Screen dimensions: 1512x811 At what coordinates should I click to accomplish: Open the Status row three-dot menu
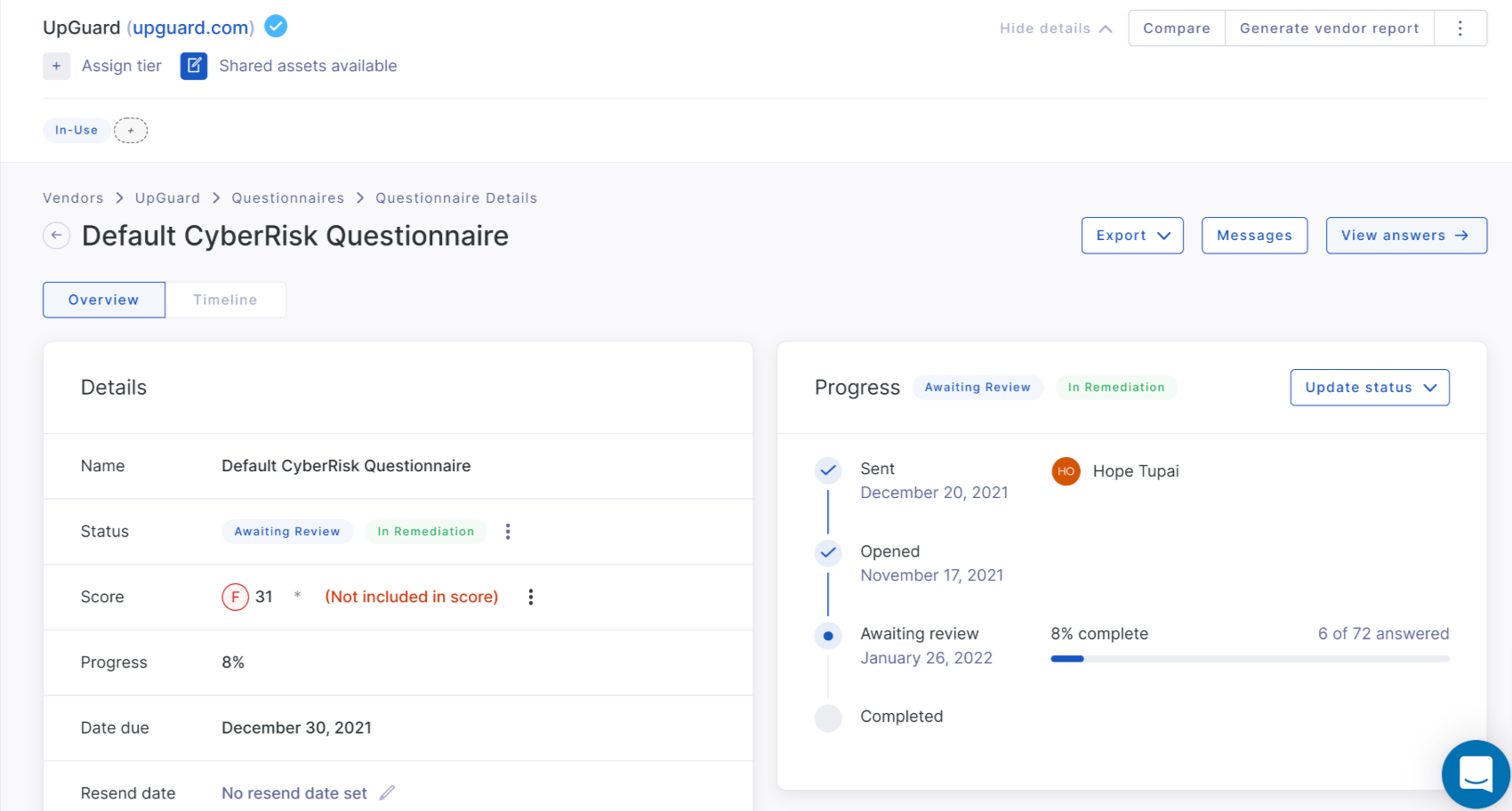pos(508,532)
